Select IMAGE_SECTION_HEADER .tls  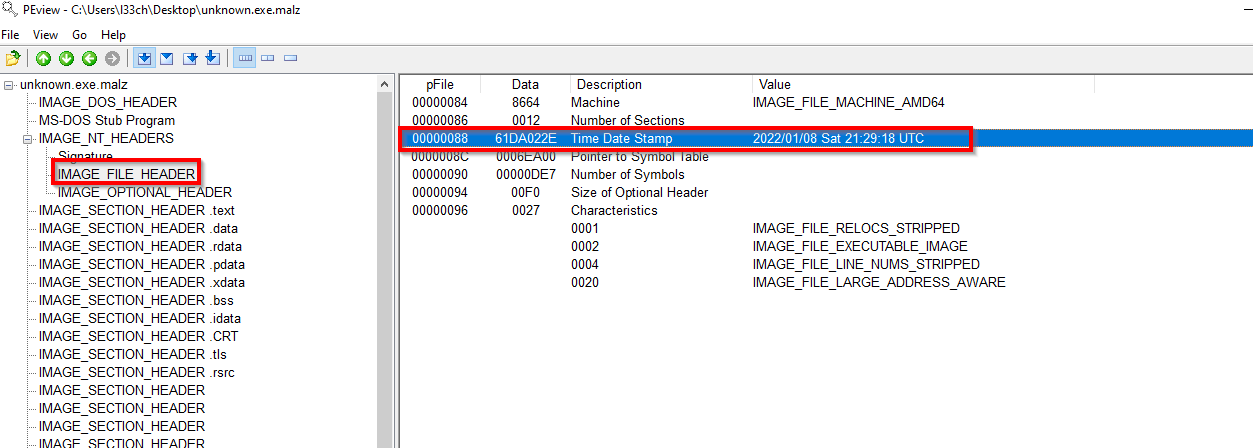134,354
